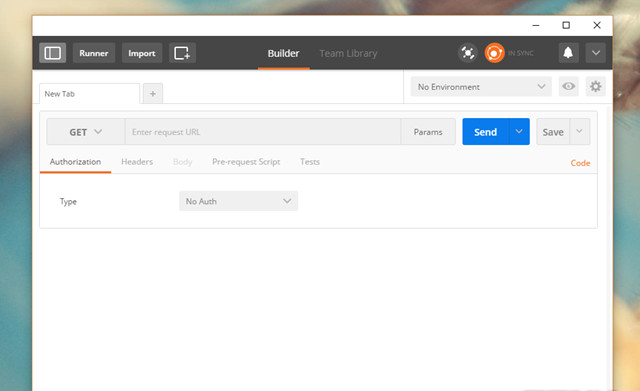640x391 pixels.
Task: Open the Pre-request Script tab
Action: tap(246, 162)
